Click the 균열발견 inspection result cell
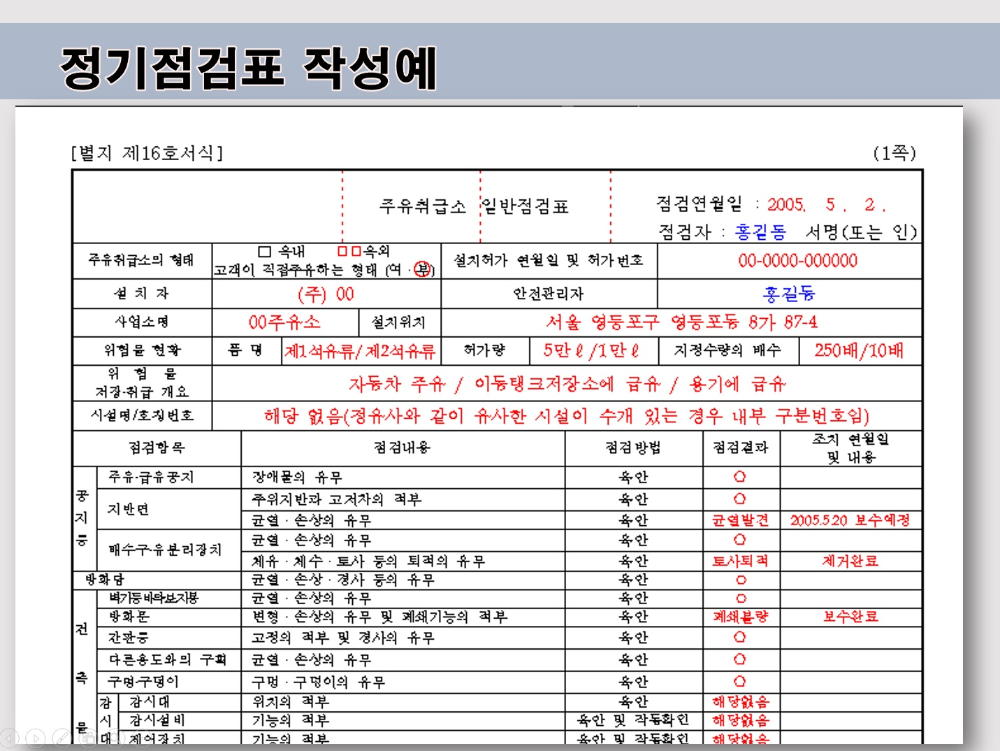Screen dimensions: 1000x751 (x=739, y=519)
